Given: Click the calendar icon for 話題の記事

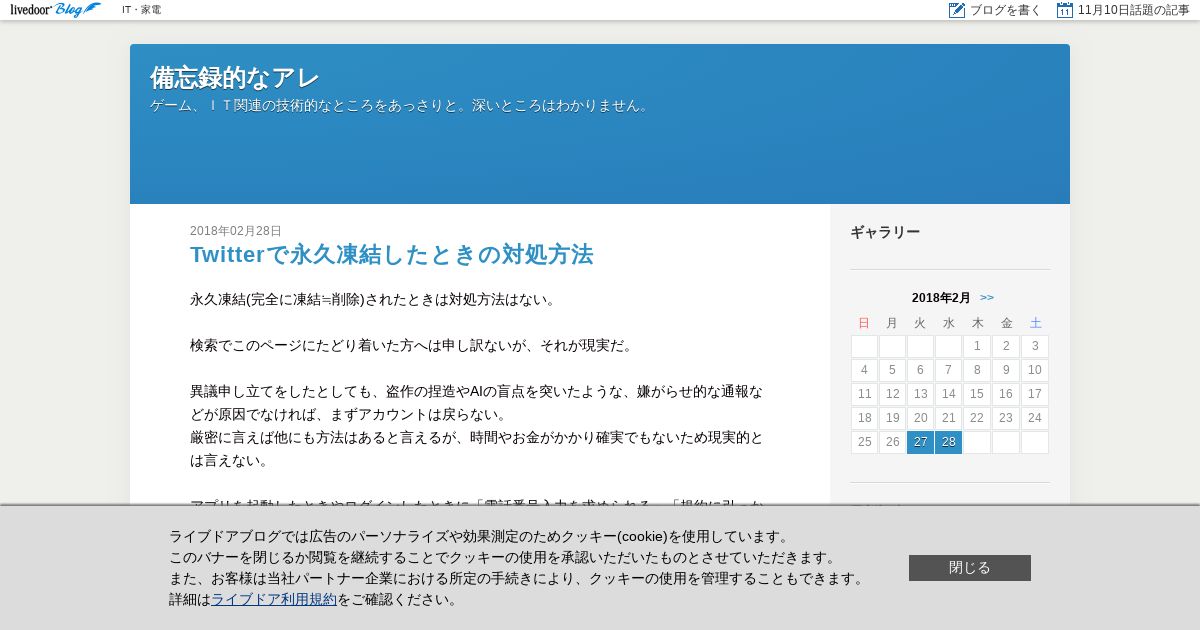Looking at the screenshot, I should 1065,10.
